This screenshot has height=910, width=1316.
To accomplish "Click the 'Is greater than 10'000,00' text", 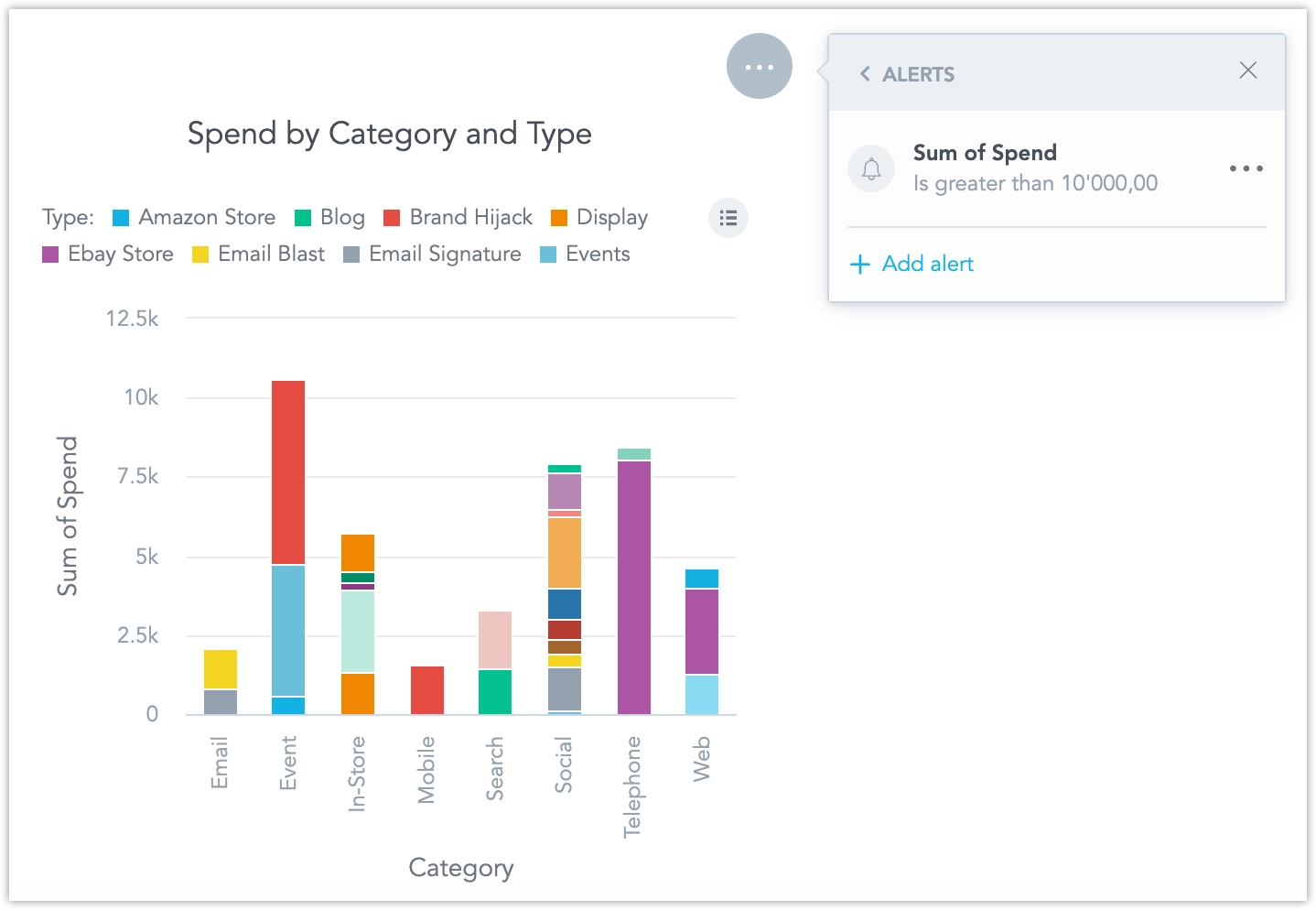I will 1035,183.
